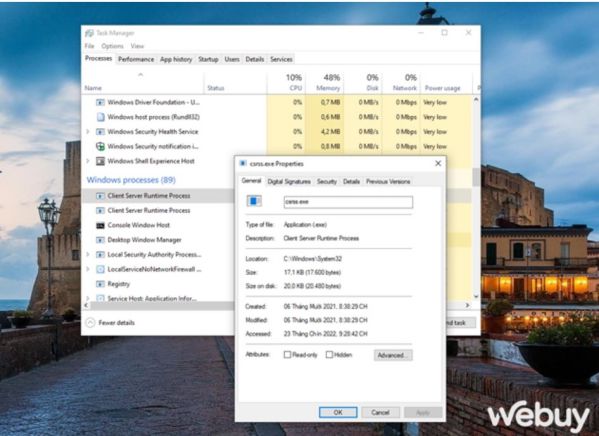Sort by the Power usage column header
The width and height of the screenshot is (599, 436).
tap(446, 83)
